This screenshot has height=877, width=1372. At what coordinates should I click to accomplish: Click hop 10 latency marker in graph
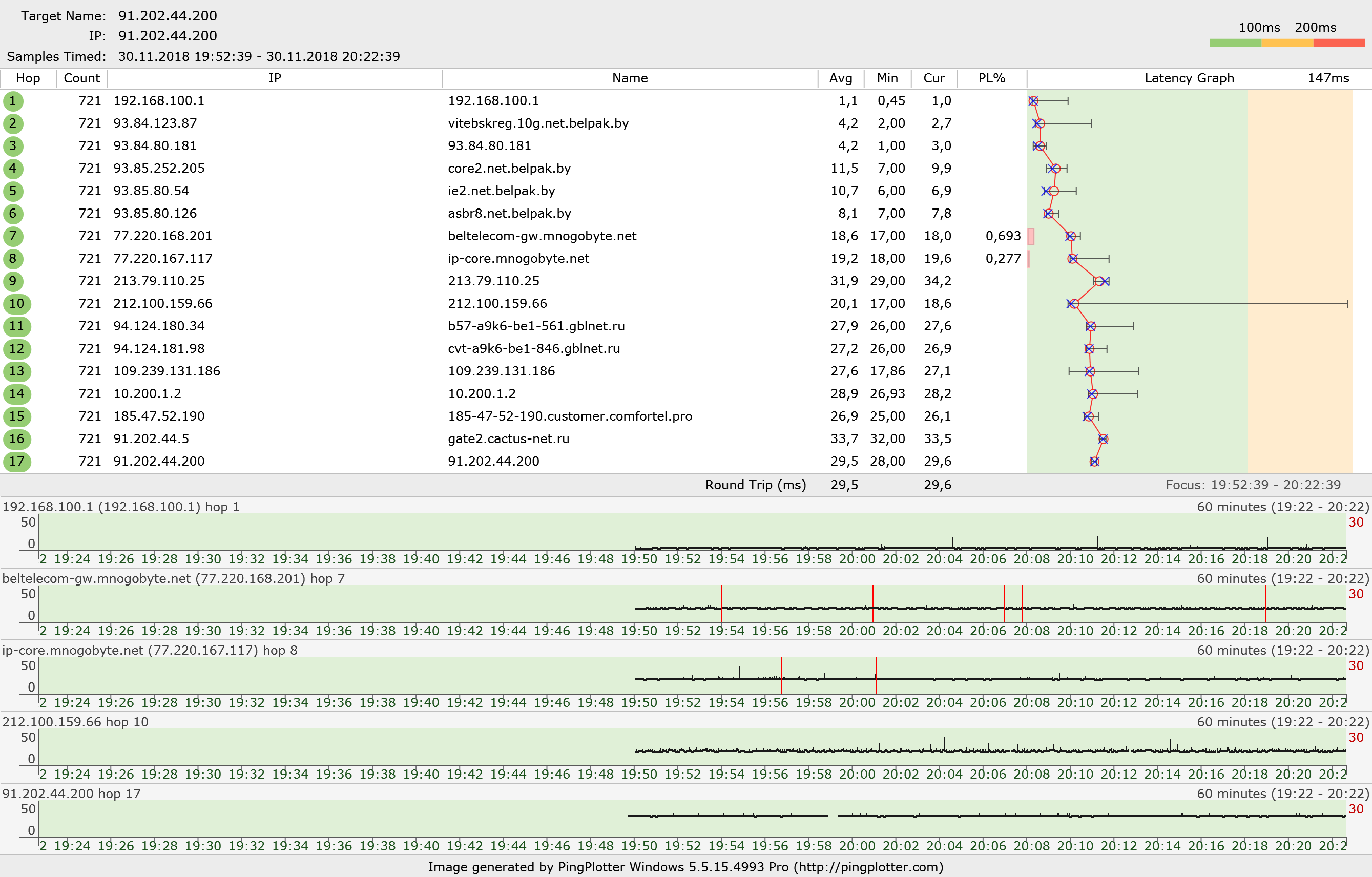(x=1073, y=304)
